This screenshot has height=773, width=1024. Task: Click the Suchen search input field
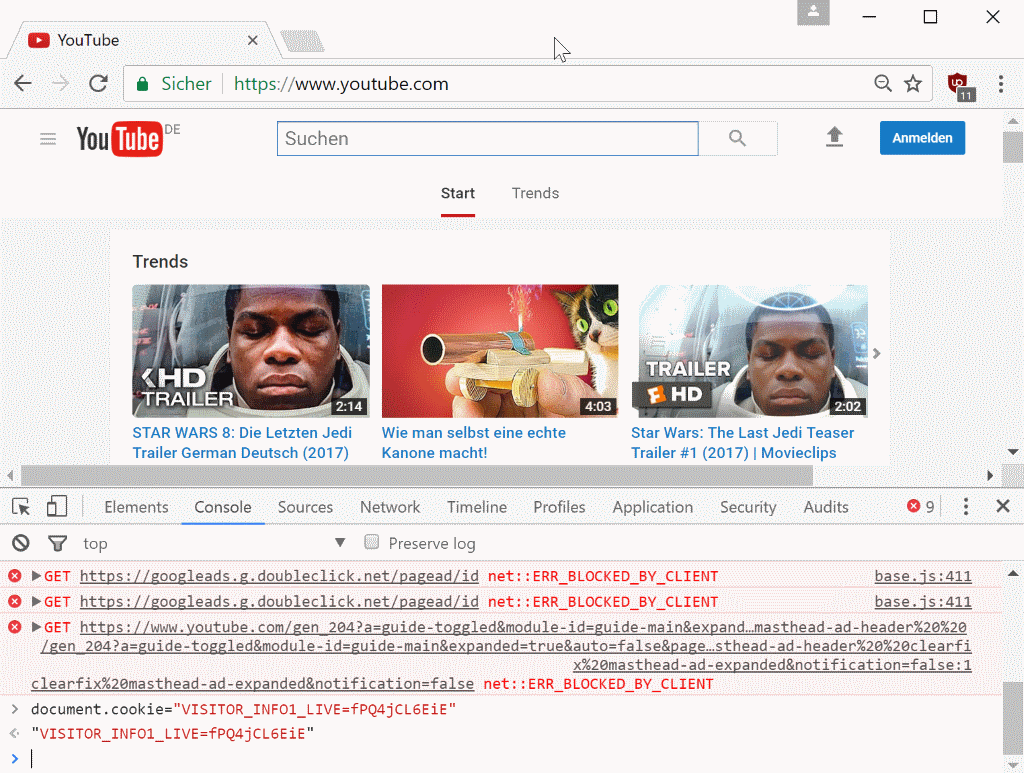(x=488, y=138)
